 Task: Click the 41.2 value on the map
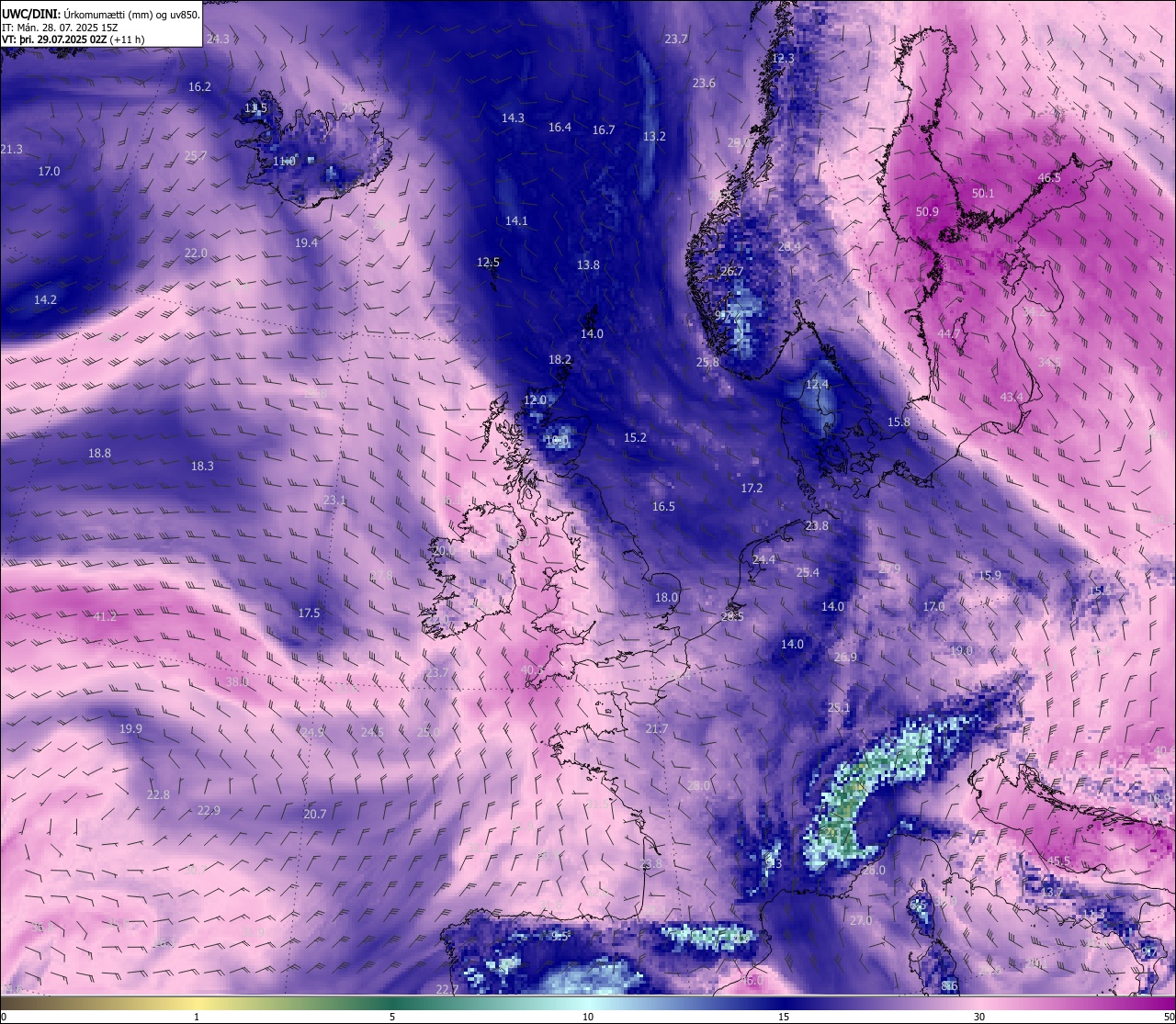(105, 617)
